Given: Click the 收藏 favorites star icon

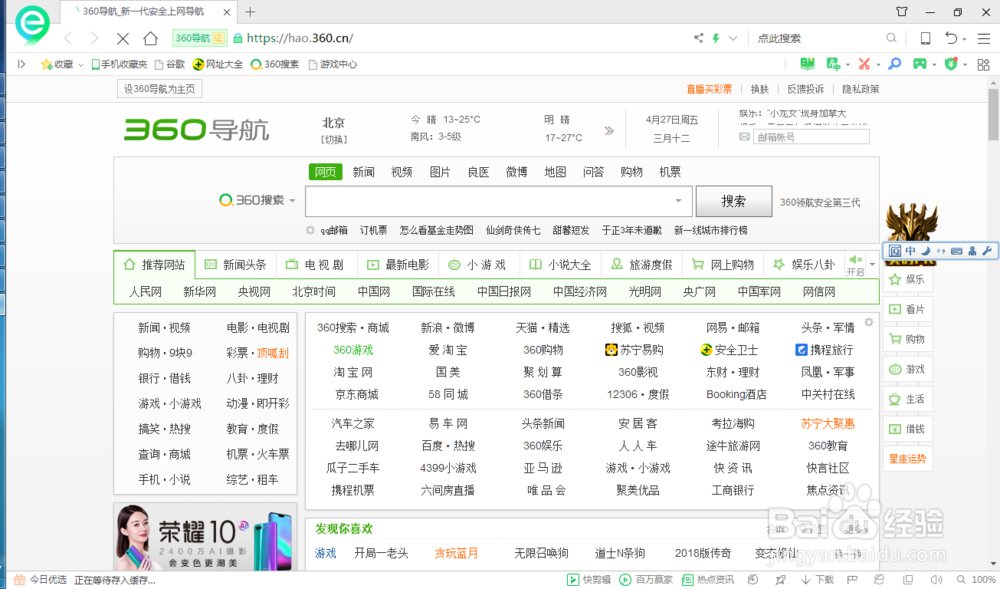Looking at the screenshot, I should 46,64.
